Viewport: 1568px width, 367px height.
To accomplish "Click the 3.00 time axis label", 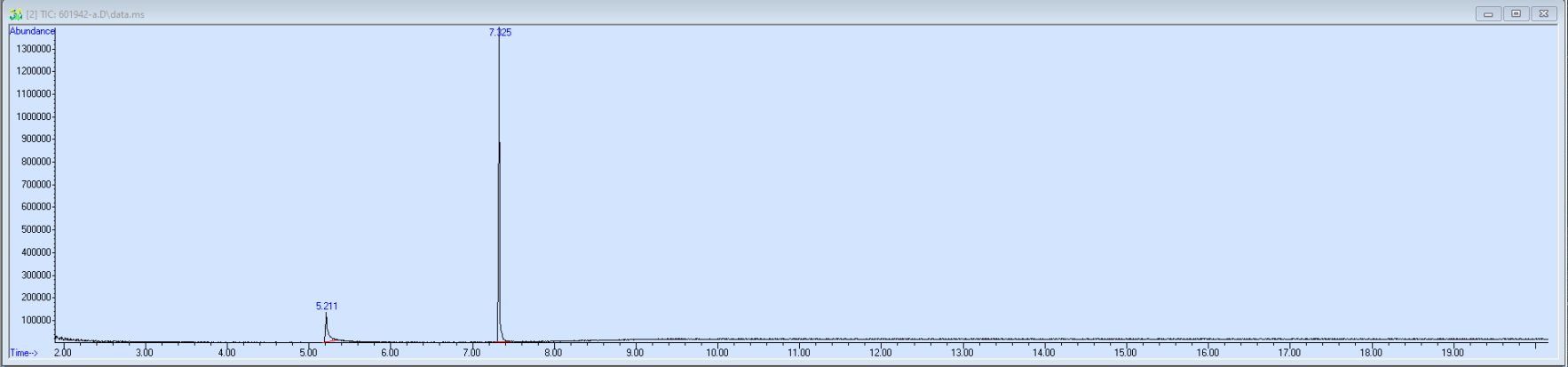I will [x=145, y=353].
